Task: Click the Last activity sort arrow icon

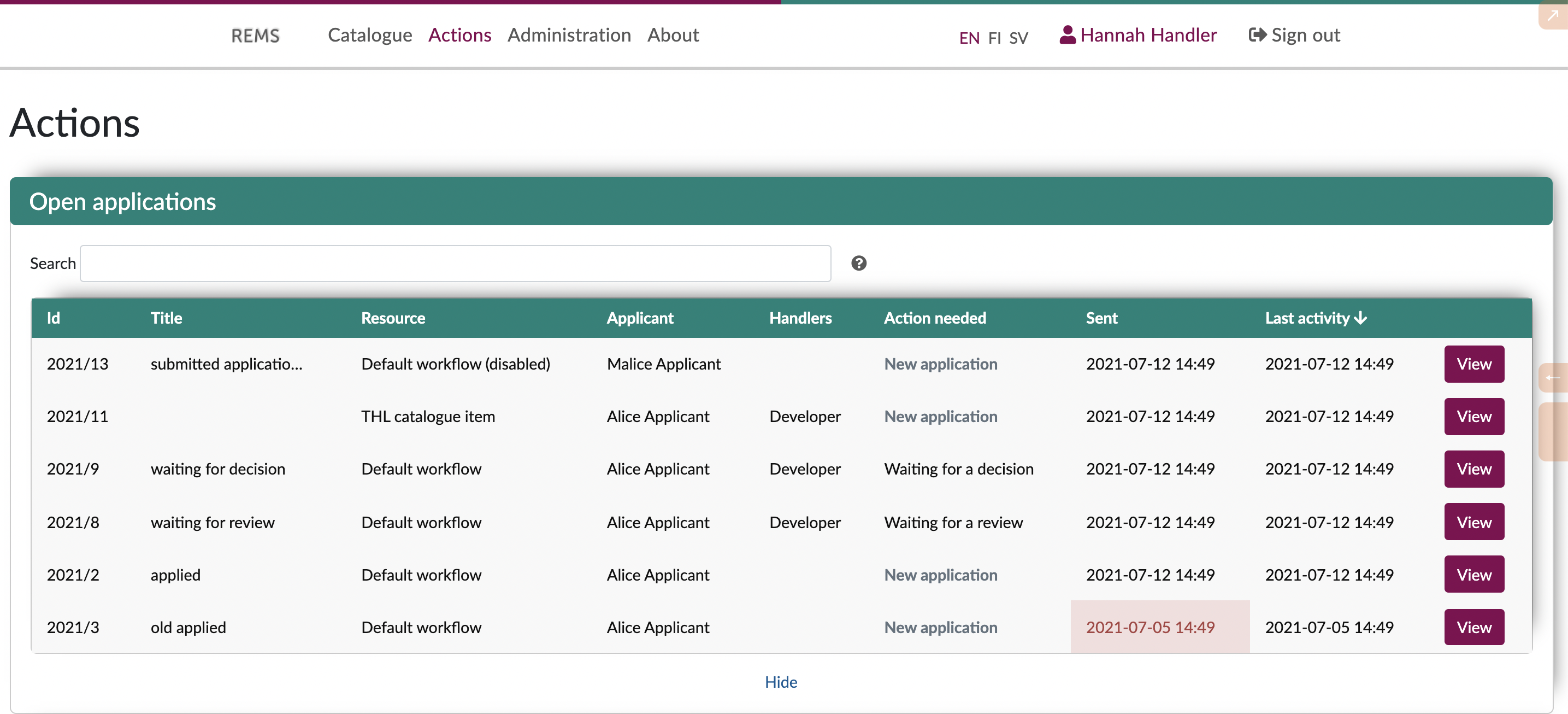Action: click(1361, 318)
